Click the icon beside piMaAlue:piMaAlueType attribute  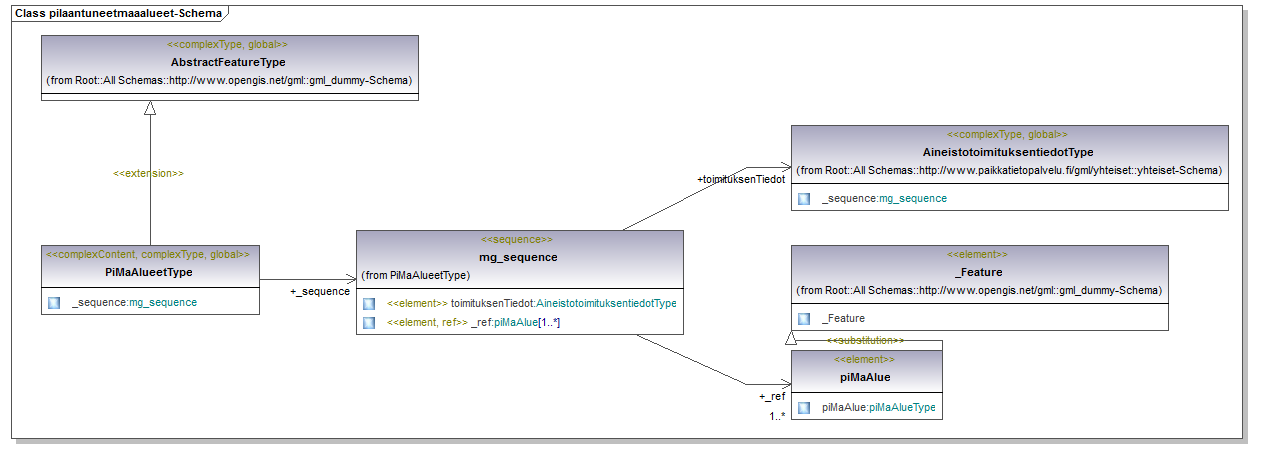coord(804,408)
